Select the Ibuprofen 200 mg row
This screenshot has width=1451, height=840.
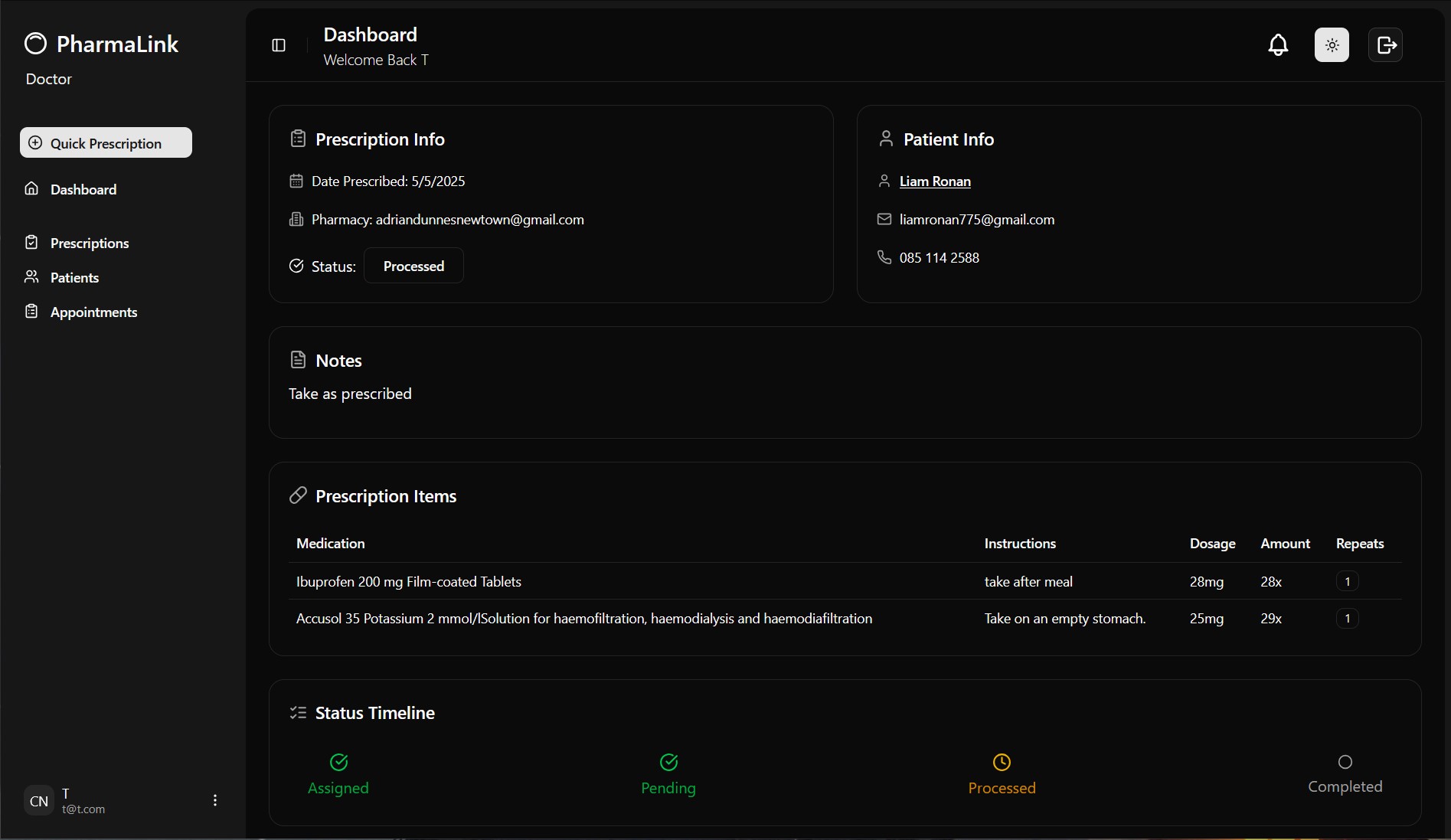click(x=408, y=582)
